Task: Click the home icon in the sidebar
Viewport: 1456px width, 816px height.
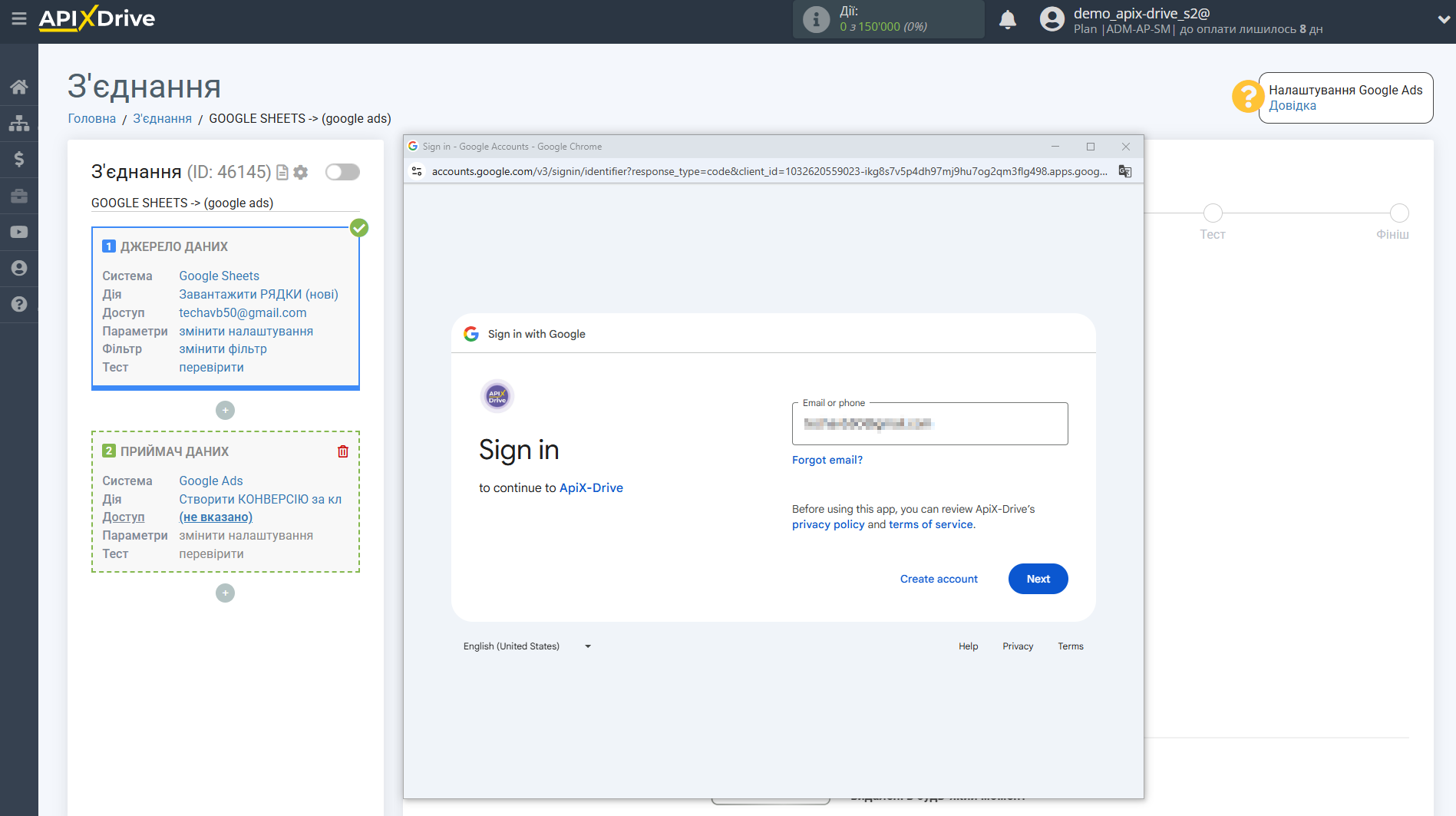Action: [x=19, y=87]
